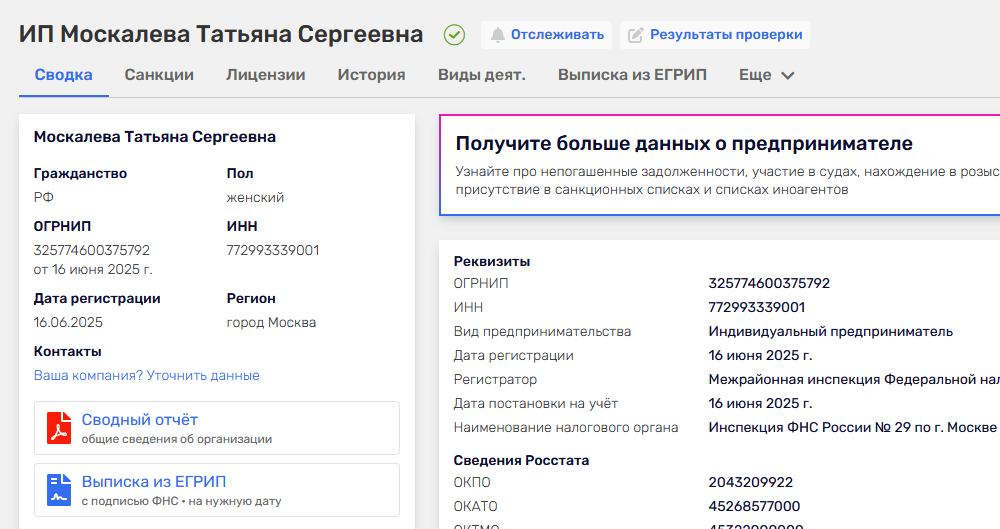Click the citizenship value РФ
The image size is (1000, 529).
[x=43, y=198]
